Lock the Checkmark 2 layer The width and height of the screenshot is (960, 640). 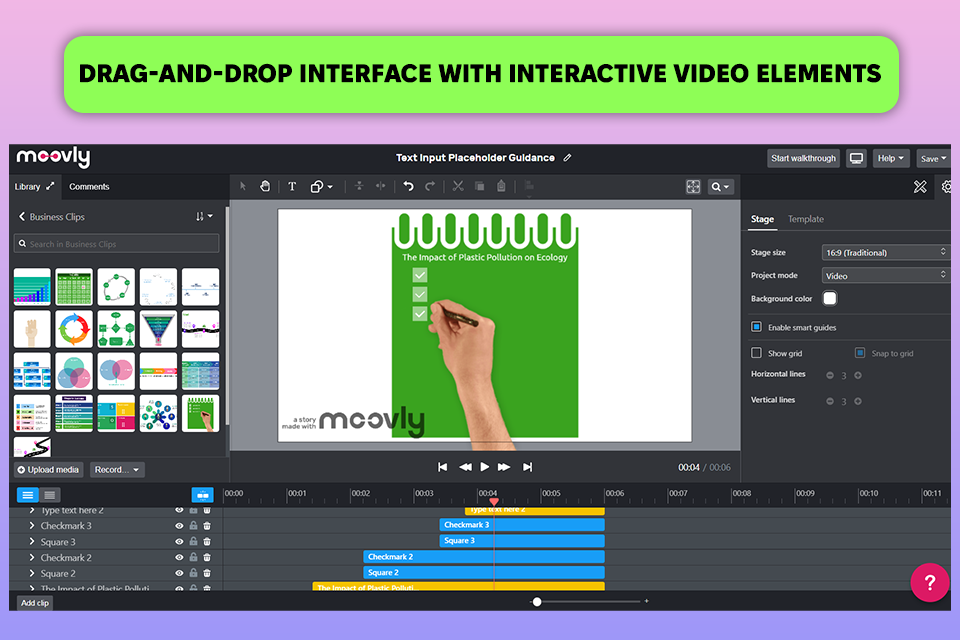193,557
